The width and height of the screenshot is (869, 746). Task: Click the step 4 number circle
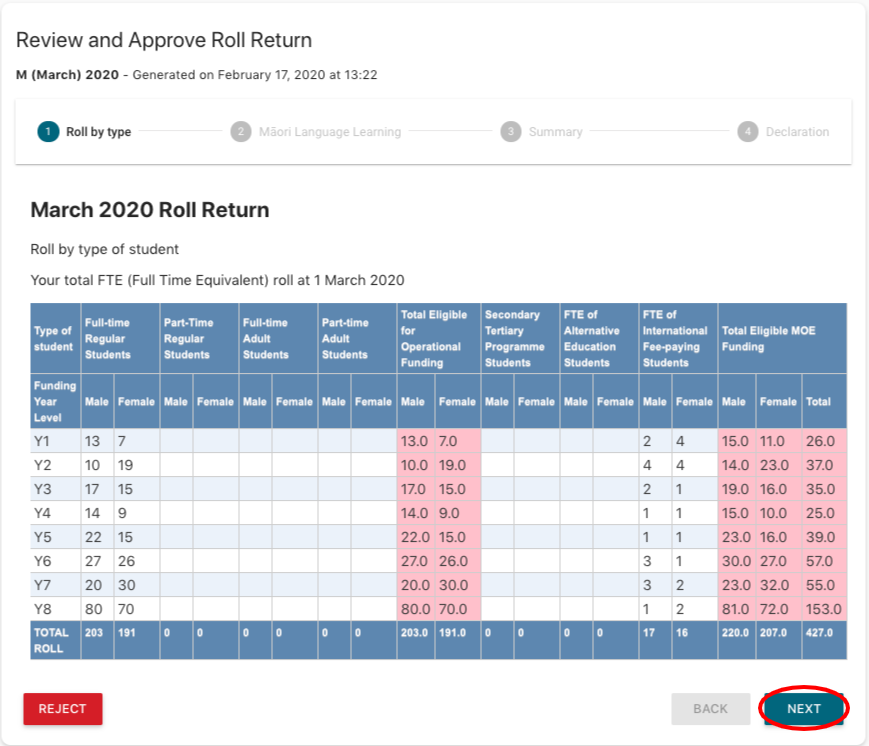(747, 131)
